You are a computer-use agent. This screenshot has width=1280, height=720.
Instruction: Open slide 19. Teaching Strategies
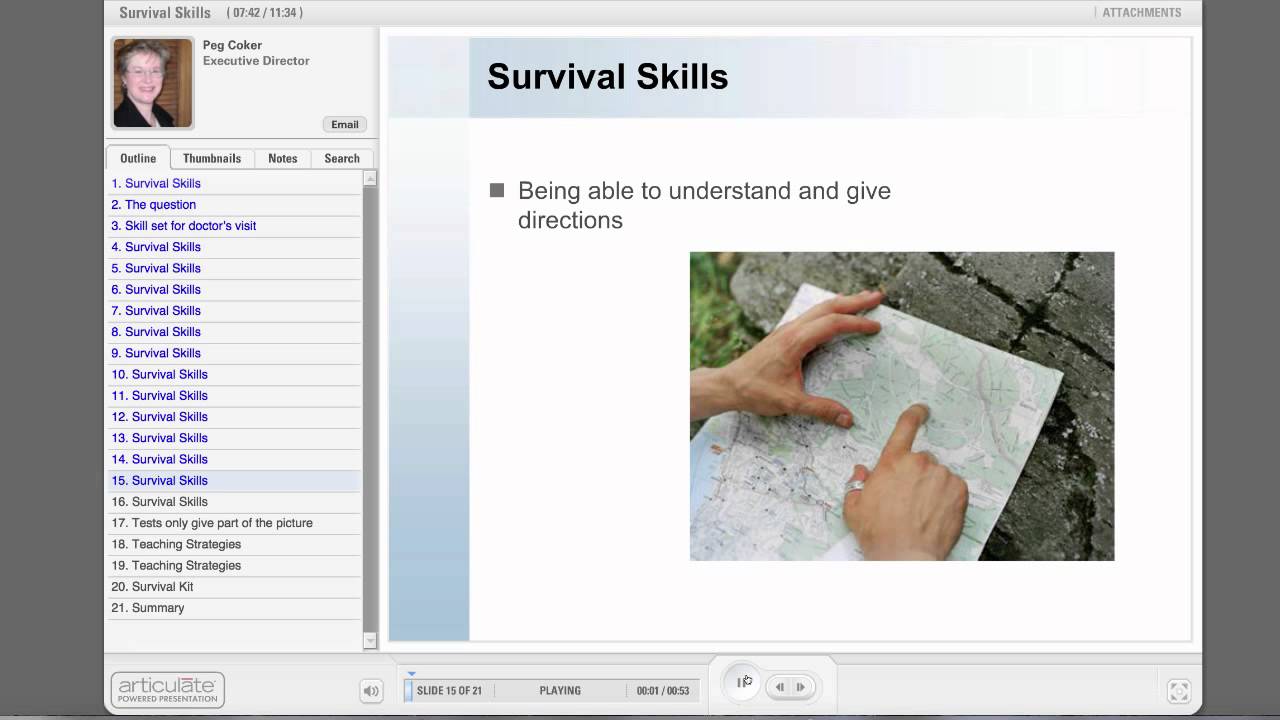(x=234, y=565)
